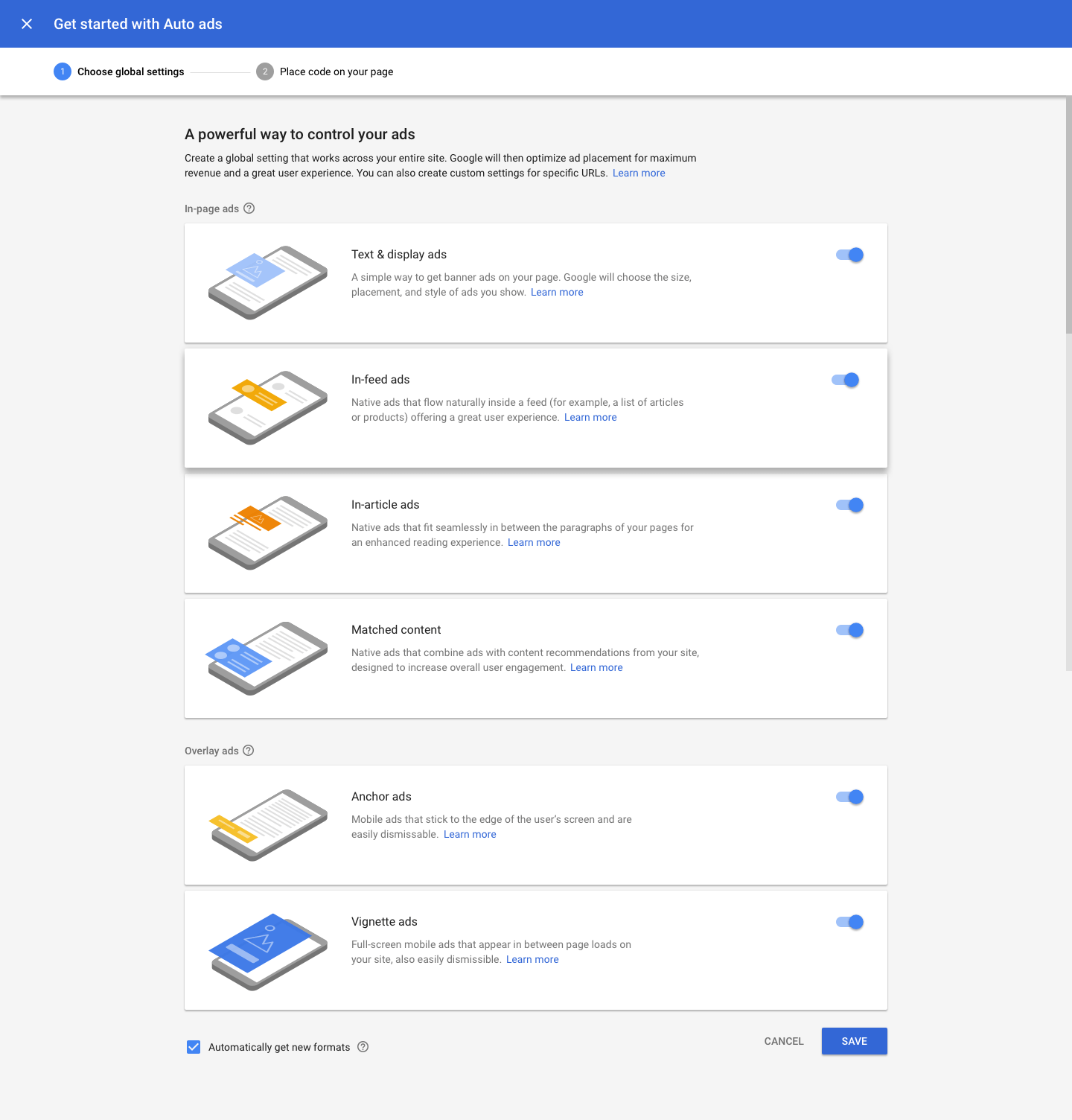1072x1120 pixels.
Task: Click the In-feed ads phone illustration
Action: coord(267,408)
